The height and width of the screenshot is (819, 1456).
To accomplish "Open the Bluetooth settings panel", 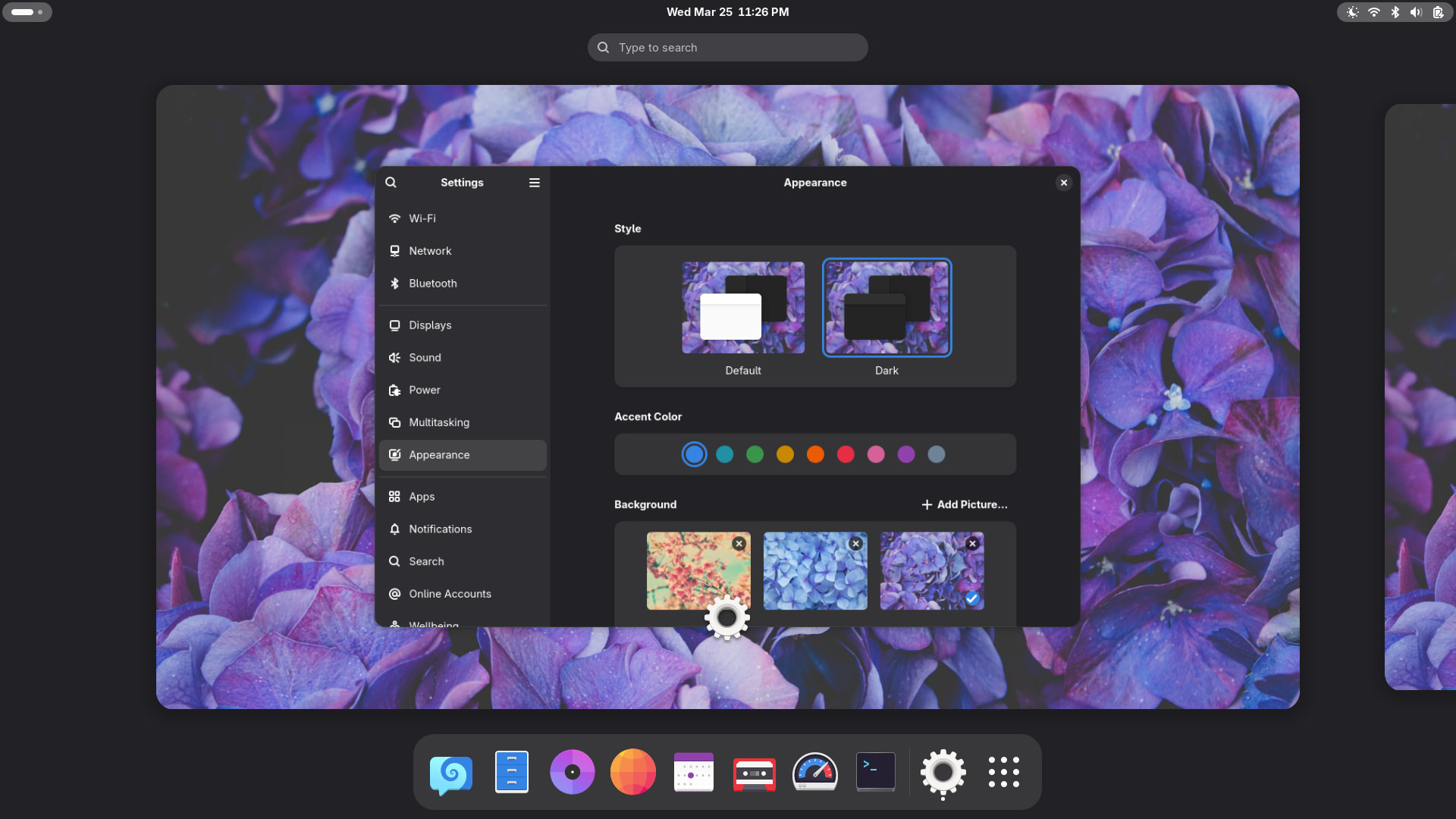I will [x=432, y=284].
